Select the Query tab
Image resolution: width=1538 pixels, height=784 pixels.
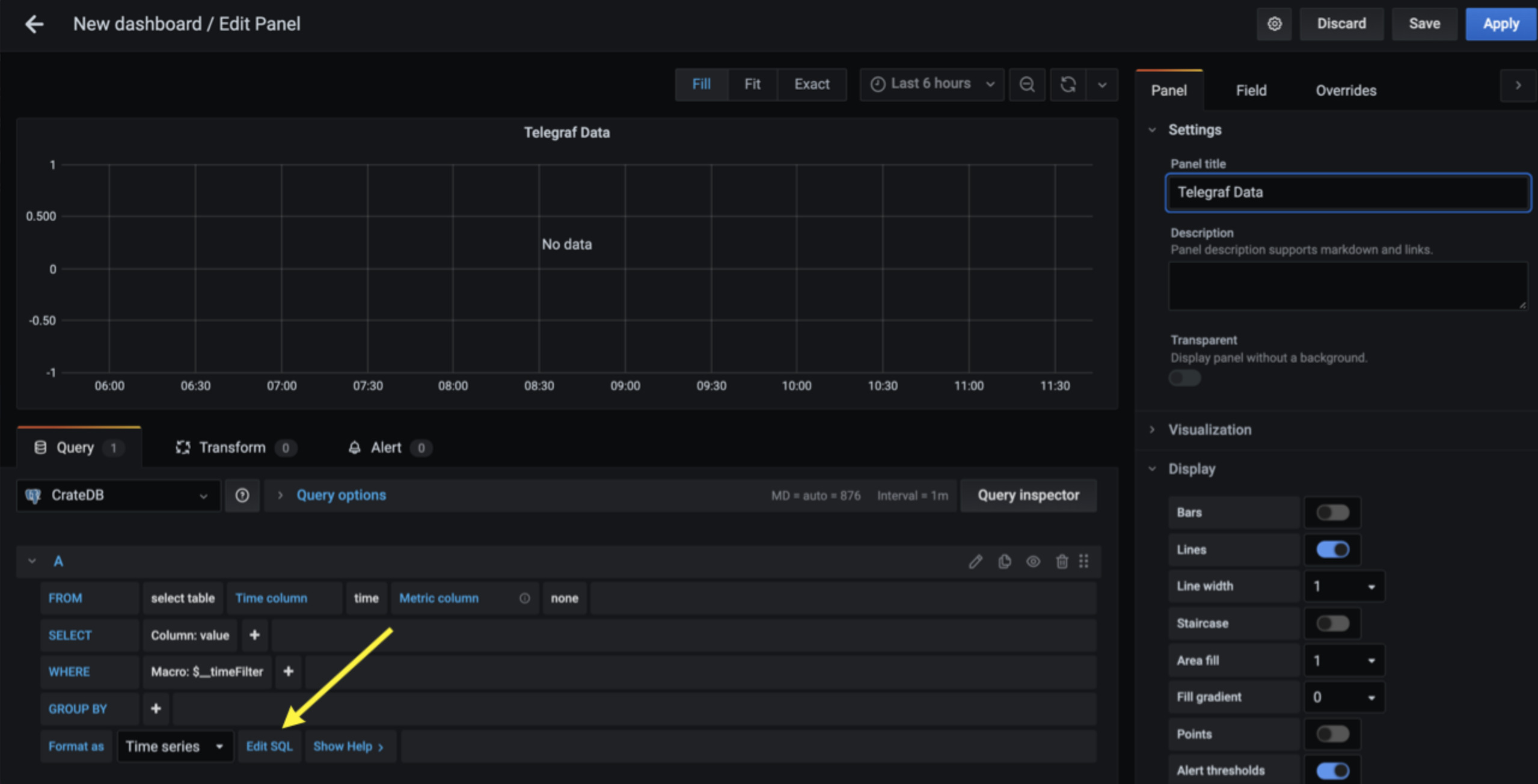click(x=79, y=448)
